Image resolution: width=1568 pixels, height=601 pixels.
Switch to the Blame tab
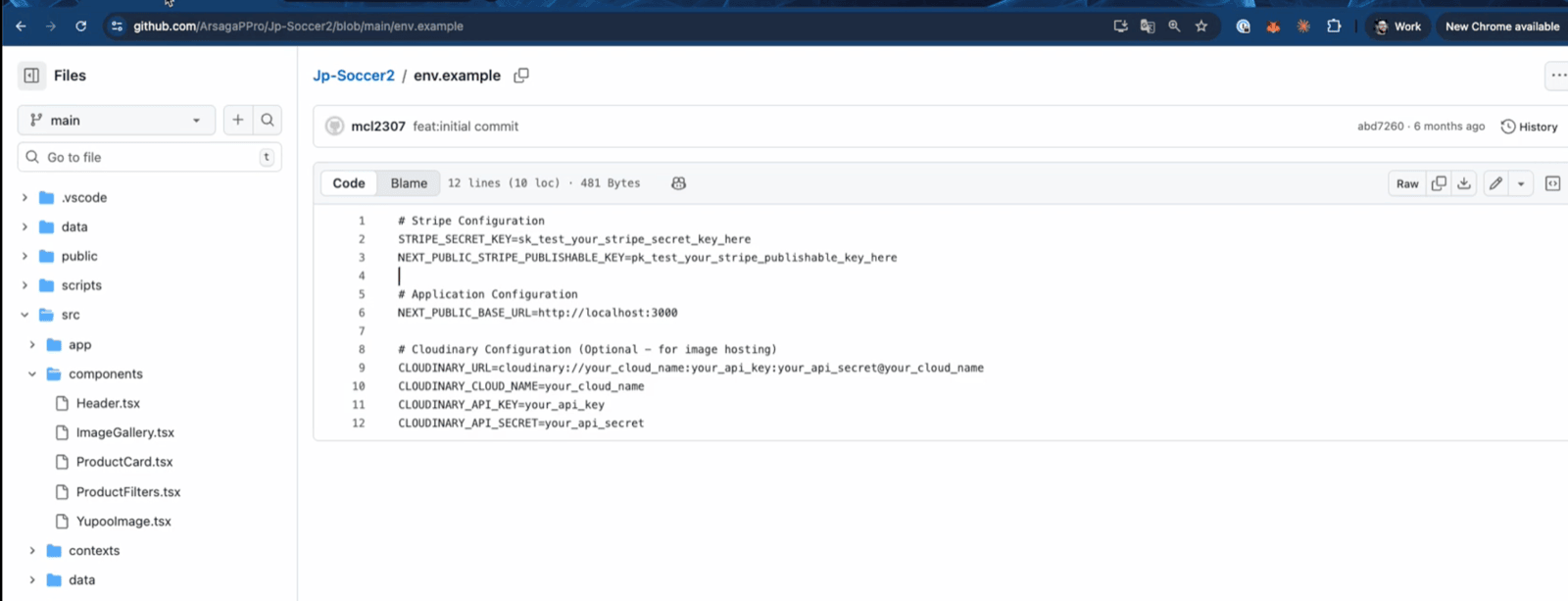point(409,183)
